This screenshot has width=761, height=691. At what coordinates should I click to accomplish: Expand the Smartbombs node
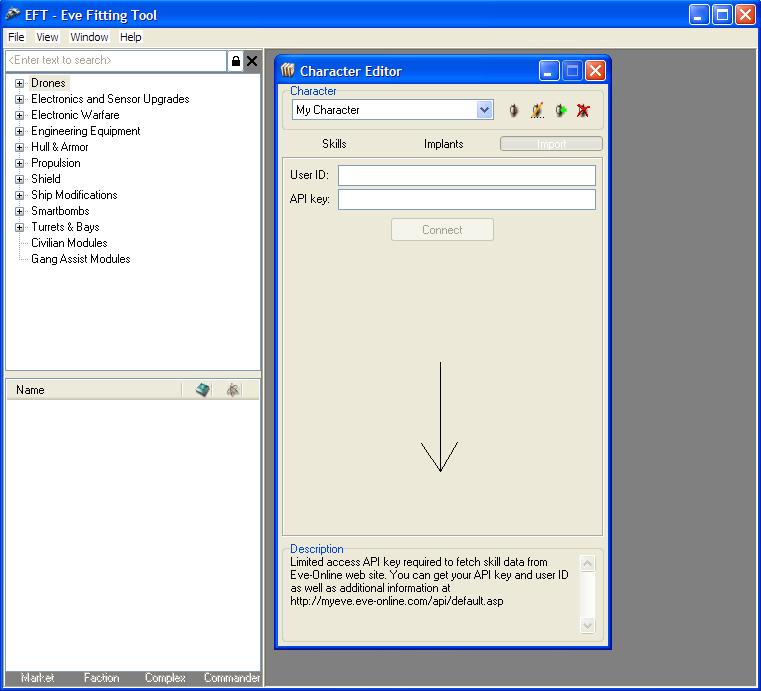coord(19,212)
